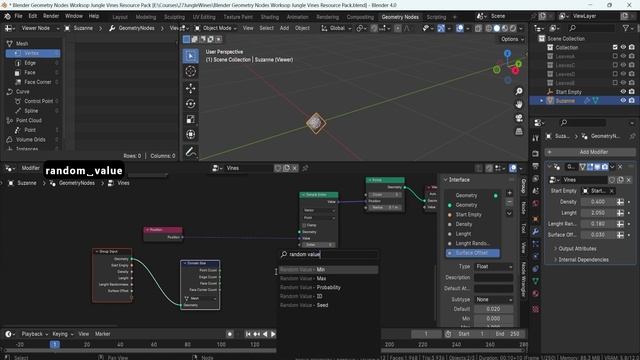Viewport: 640px width, 360px height.
Task: Open the Subtype None dropdown
Action: coord(493,300)
